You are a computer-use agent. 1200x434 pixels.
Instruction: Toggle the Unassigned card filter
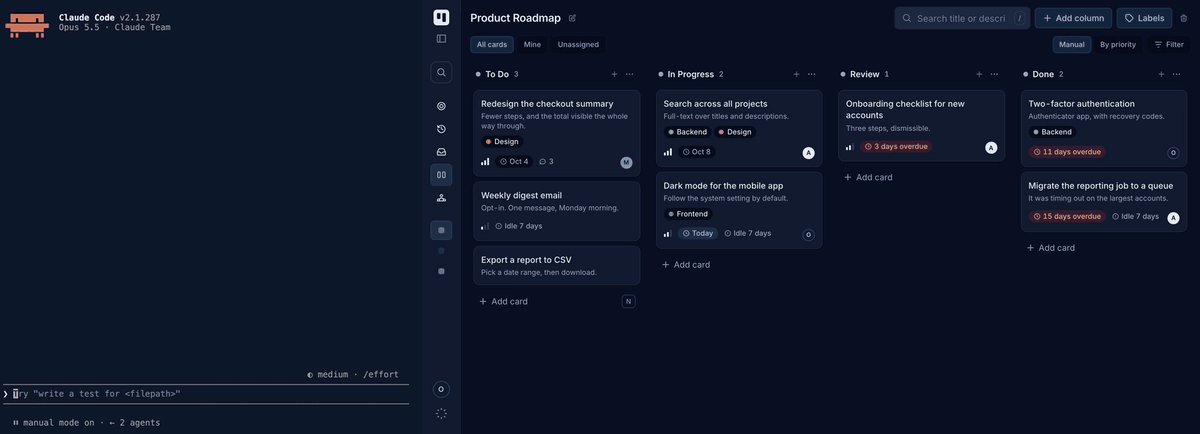578,44
